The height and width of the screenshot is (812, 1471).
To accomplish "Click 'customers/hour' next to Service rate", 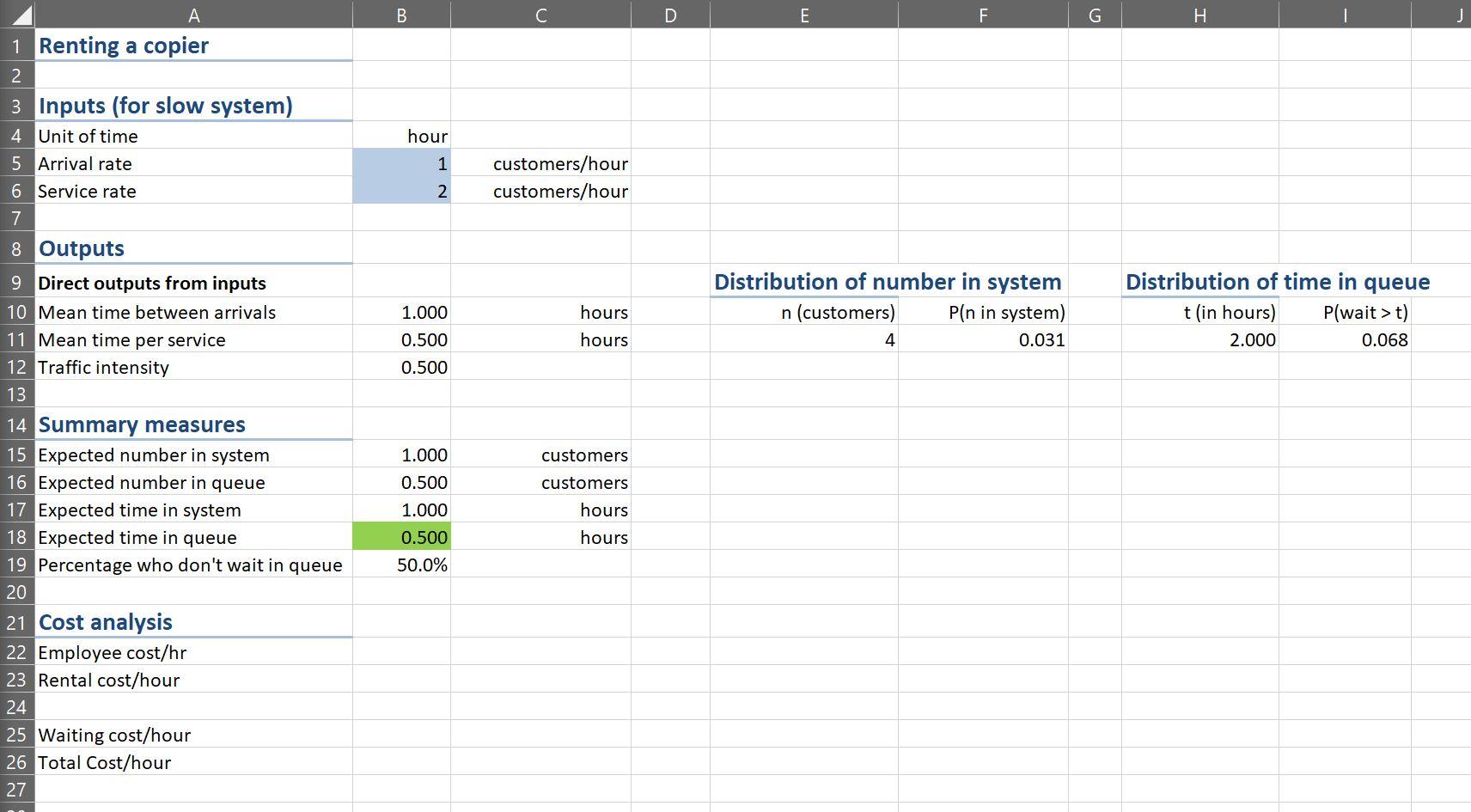I will click(540, 191).
